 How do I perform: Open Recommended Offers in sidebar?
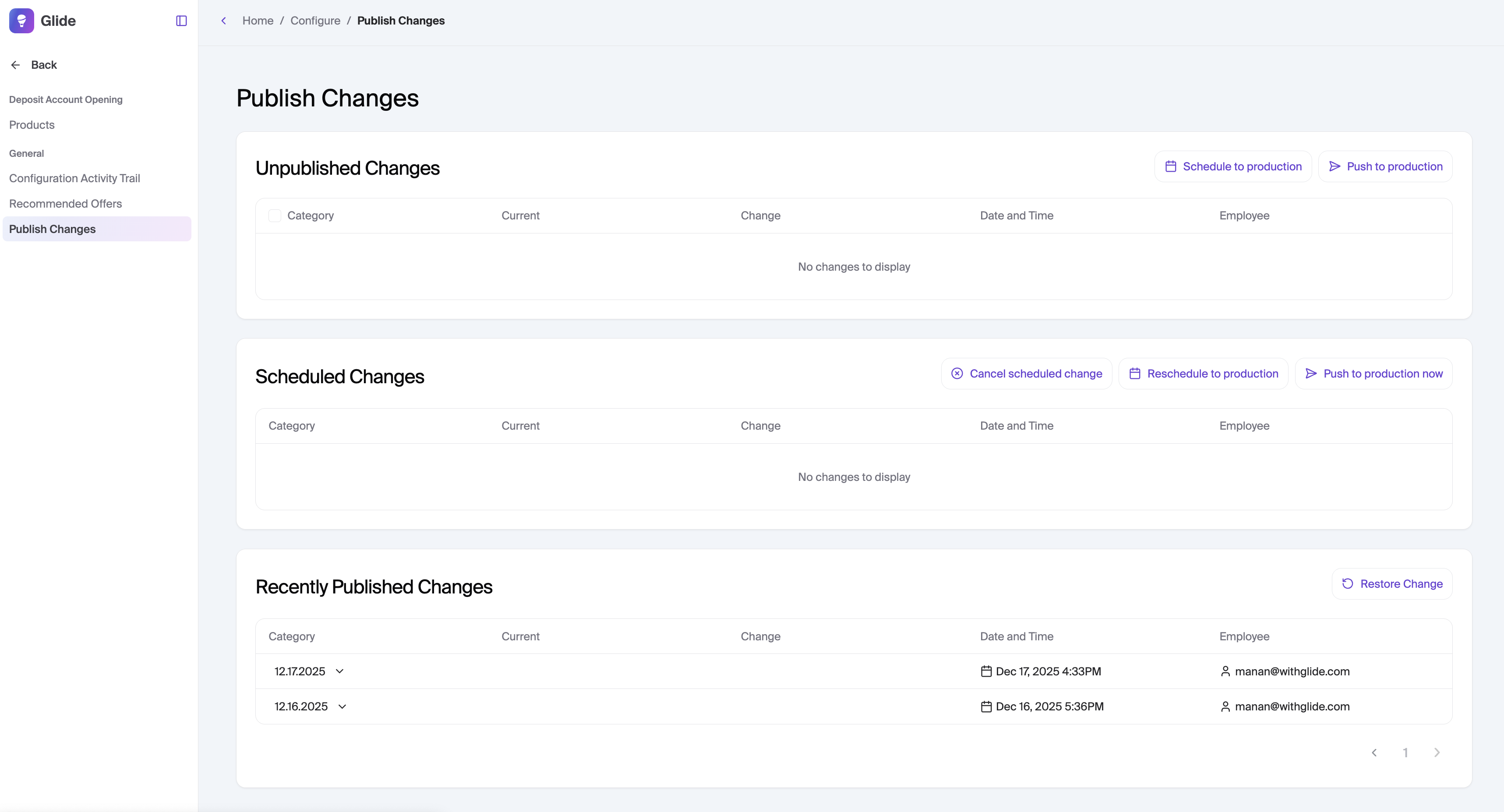(x=65, y=204)
